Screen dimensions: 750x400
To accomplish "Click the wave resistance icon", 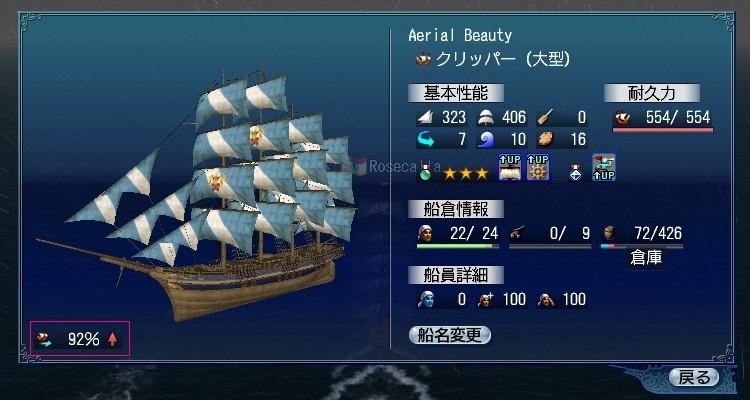I will tap(486, 139).
